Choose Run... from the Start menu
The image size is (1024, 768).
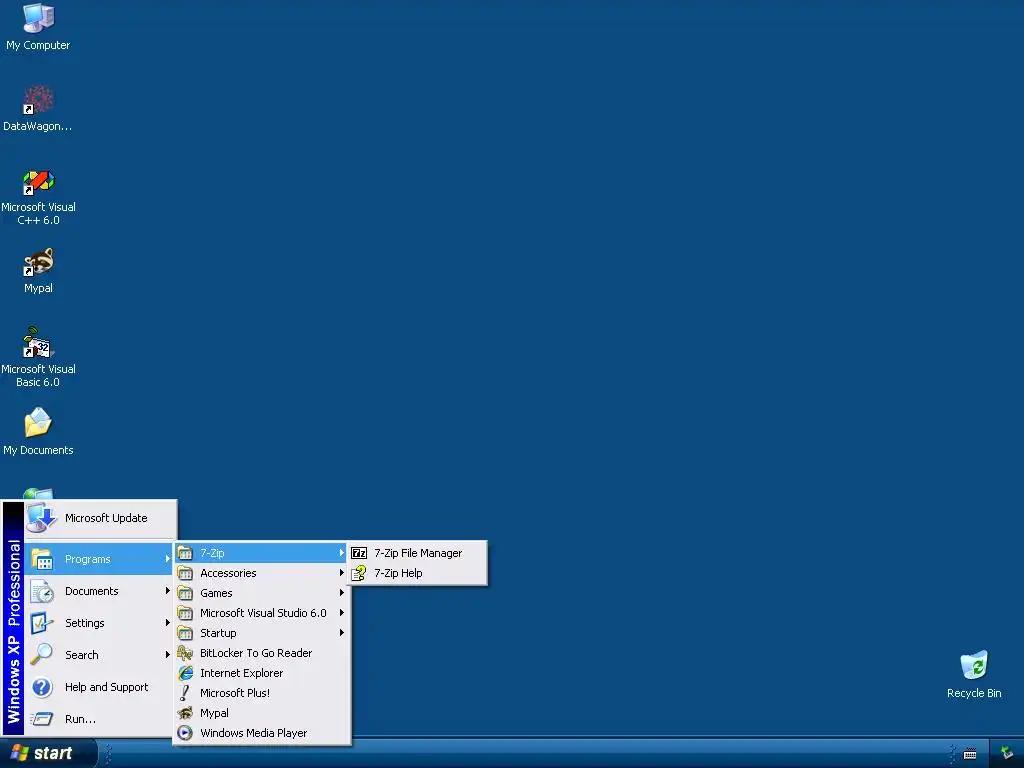100,719
